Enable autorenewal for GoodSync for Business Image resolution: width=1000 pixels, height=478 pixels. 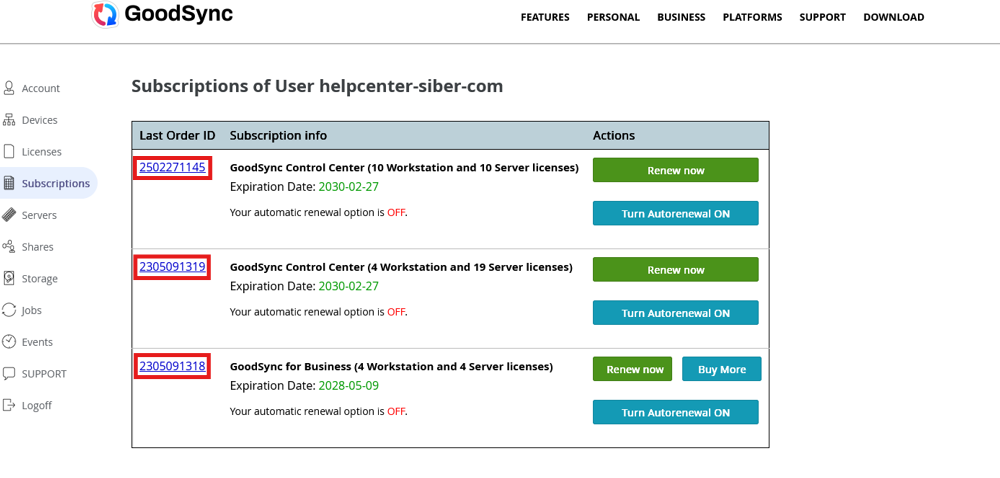[675, 412]
